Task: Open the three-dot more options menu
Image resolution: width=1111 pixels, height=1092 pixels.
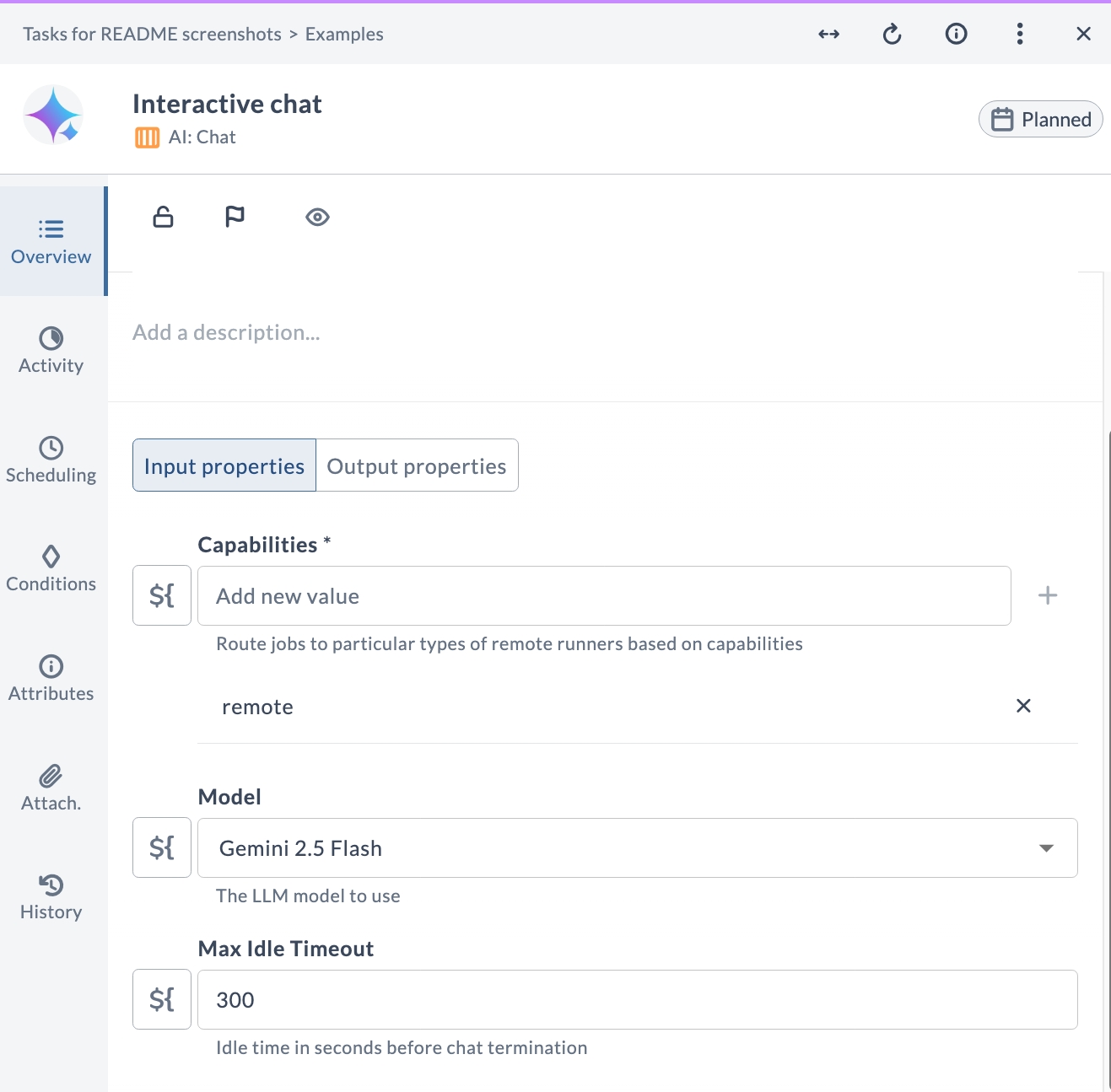Action: (x=1020, y=34)
